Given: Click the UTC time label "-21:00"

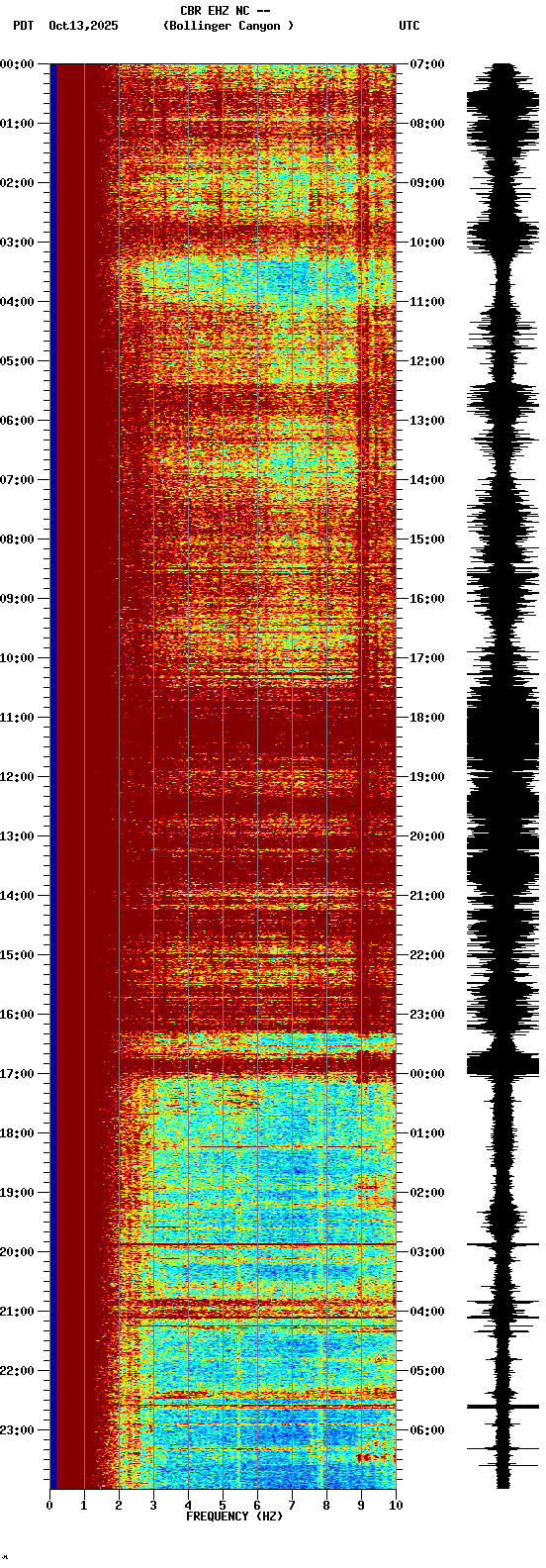Looking at the screenshot, I should coord(426,896).
